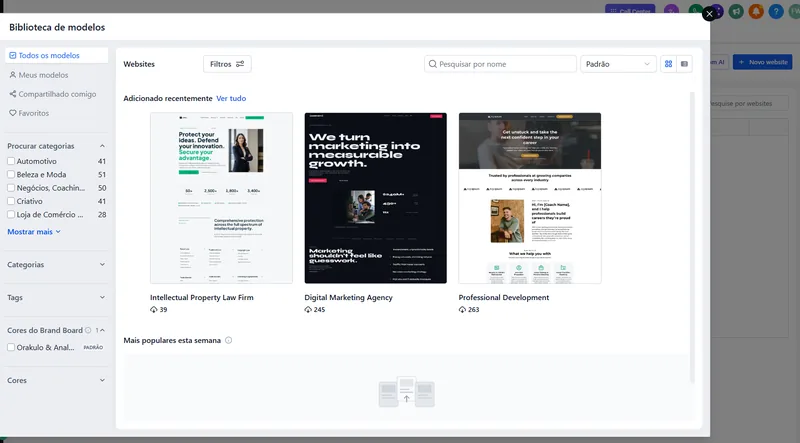Image resolution: width=800 pixels, height=443 pixels.
Task: Close the Biblioteca de modelos dialog
Action: pyautogui.click(x=709, y=14)
